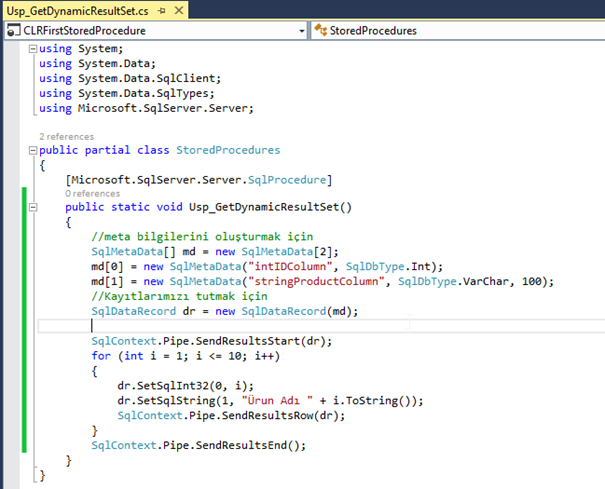Close the Usp_GetDynamicResultSet.cs tab
605x489 pixels.
click(x=179, y=10)
